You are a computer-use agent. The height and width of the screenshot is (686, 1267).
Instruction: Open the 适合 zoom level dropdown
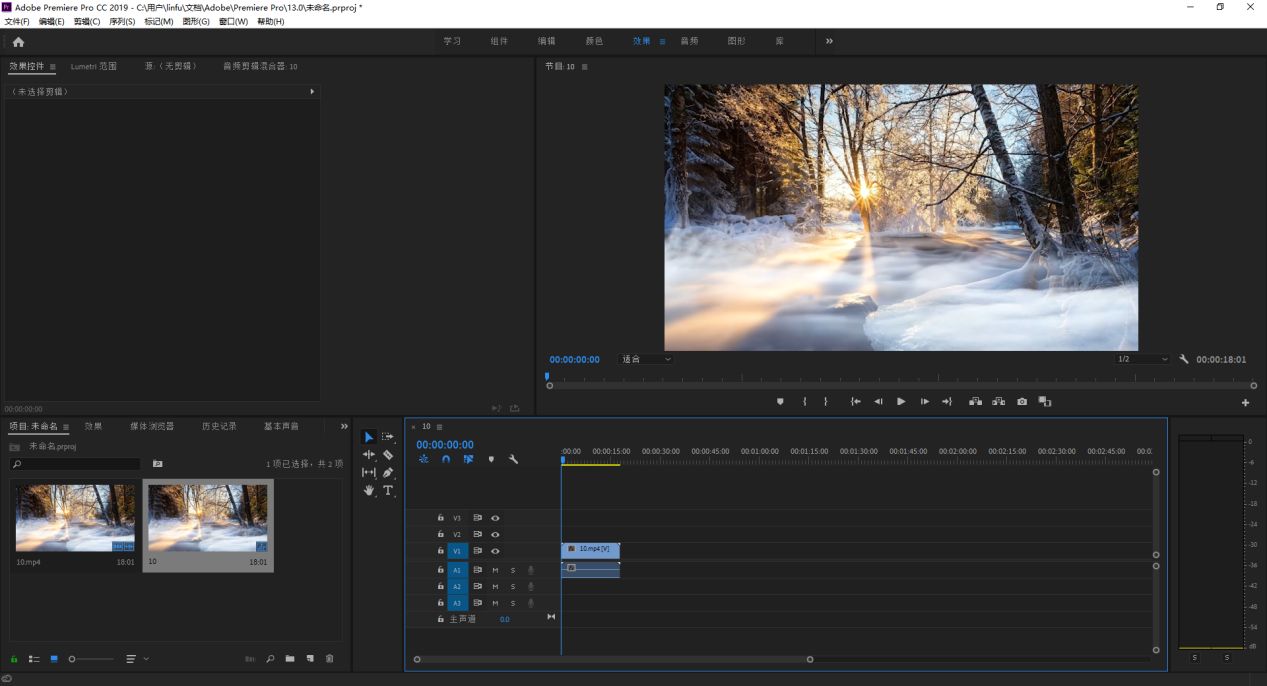point(646,359)
